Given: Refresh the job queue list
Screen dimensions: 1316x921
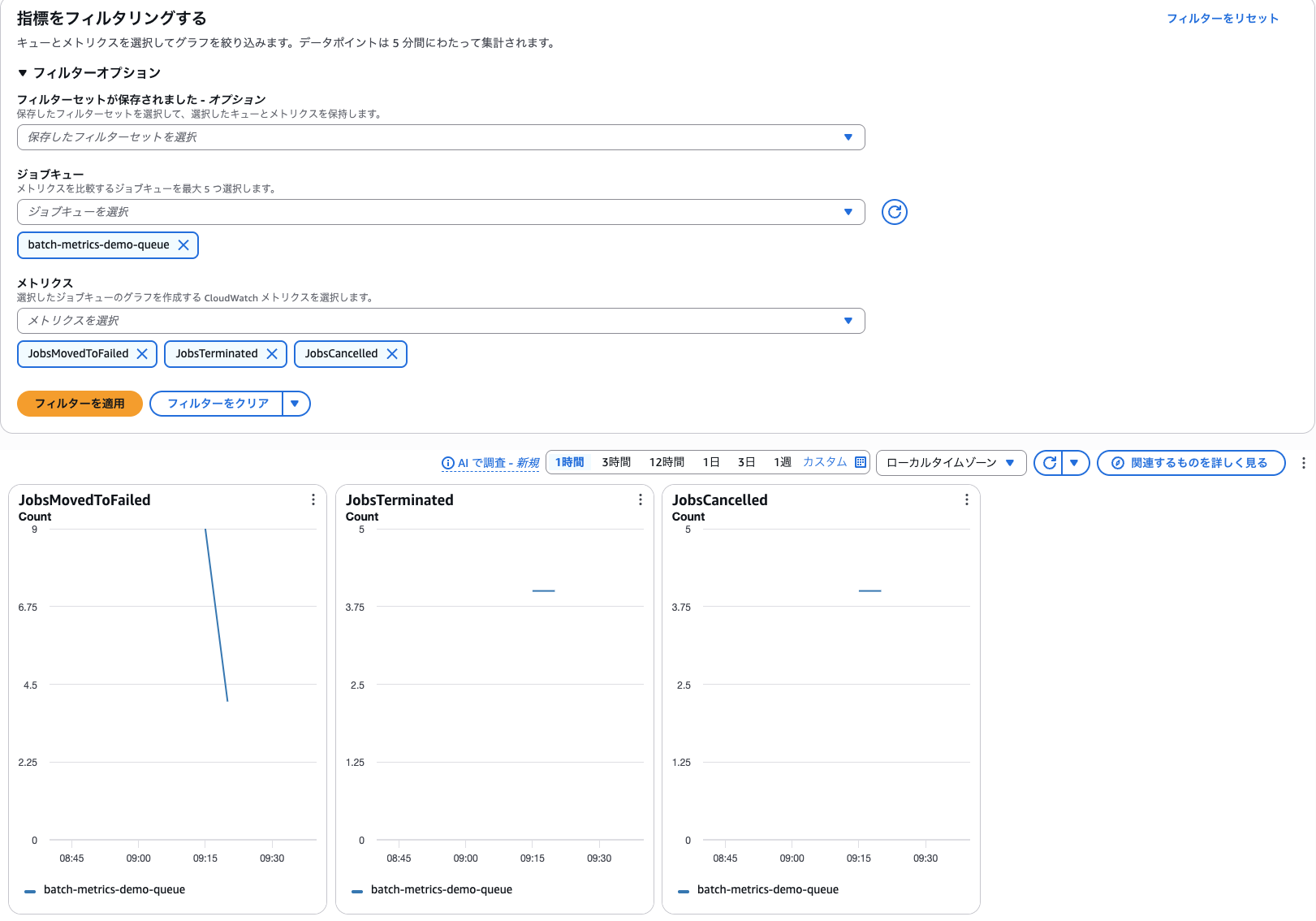Looking at the screenshot, I should pyautogui.click(x=894, y=212).
